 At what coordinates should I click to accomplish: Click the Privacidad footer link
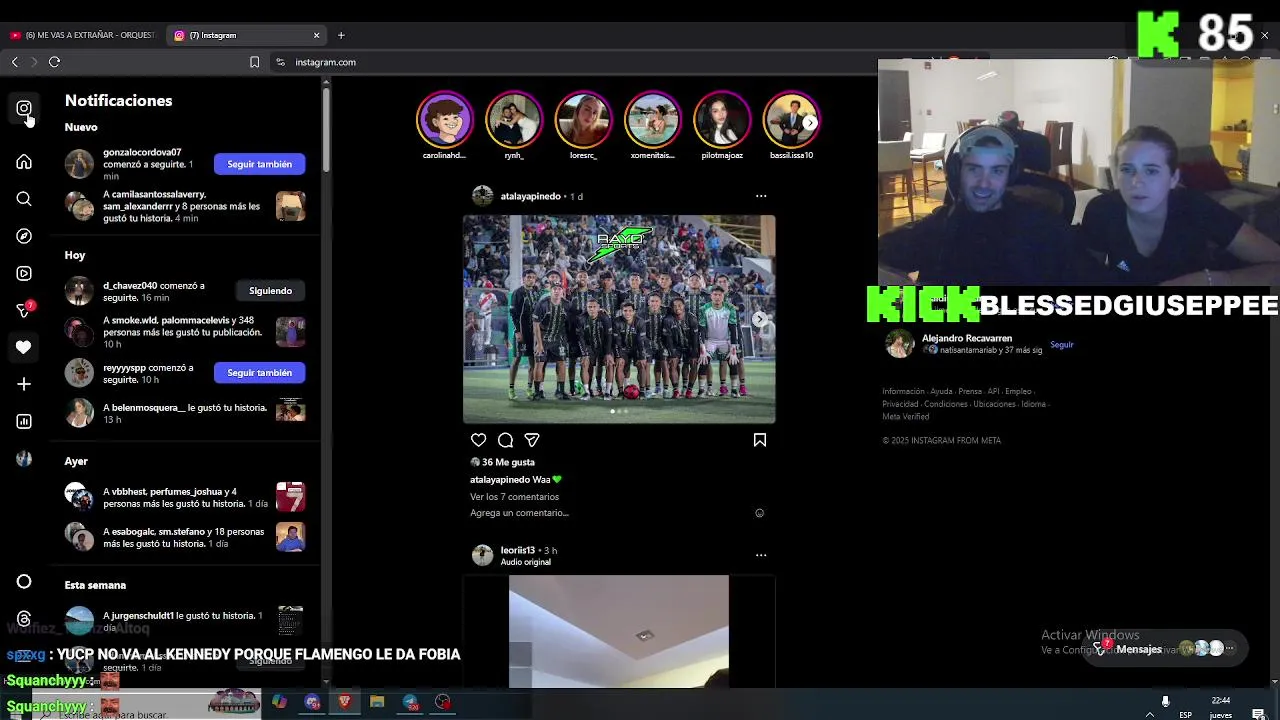[900, 404]
